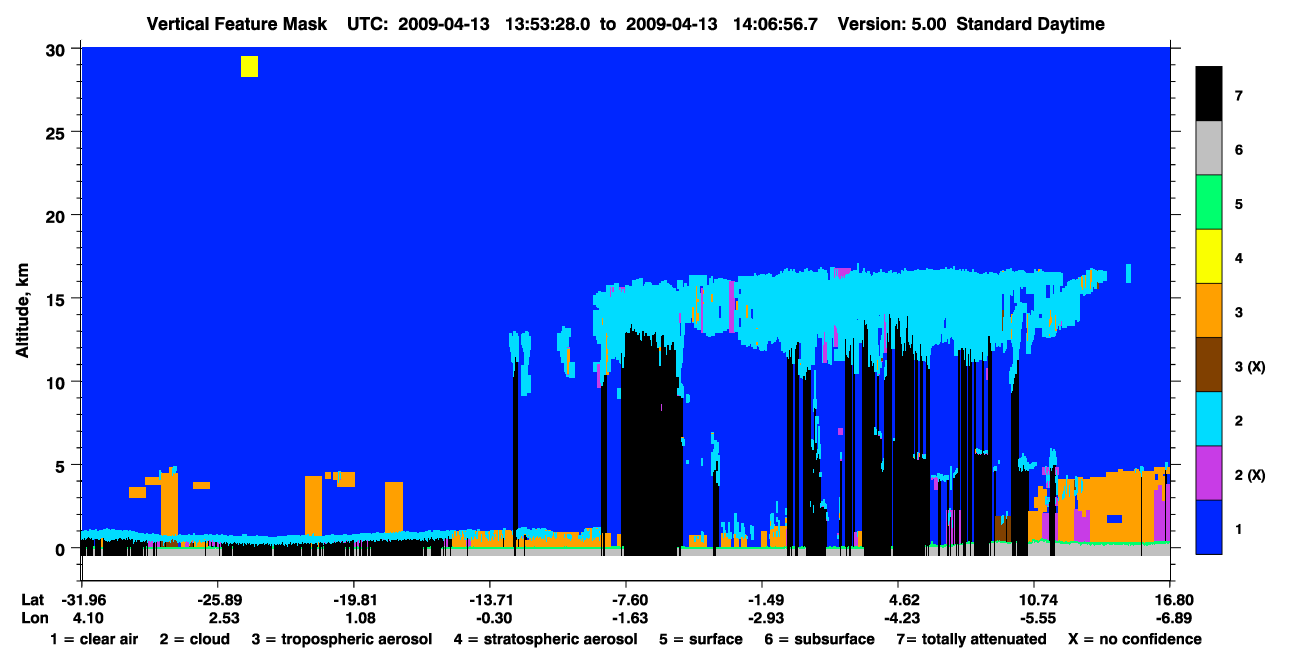
Task: Click the latitude value -13.71
Action: point(490,600)
